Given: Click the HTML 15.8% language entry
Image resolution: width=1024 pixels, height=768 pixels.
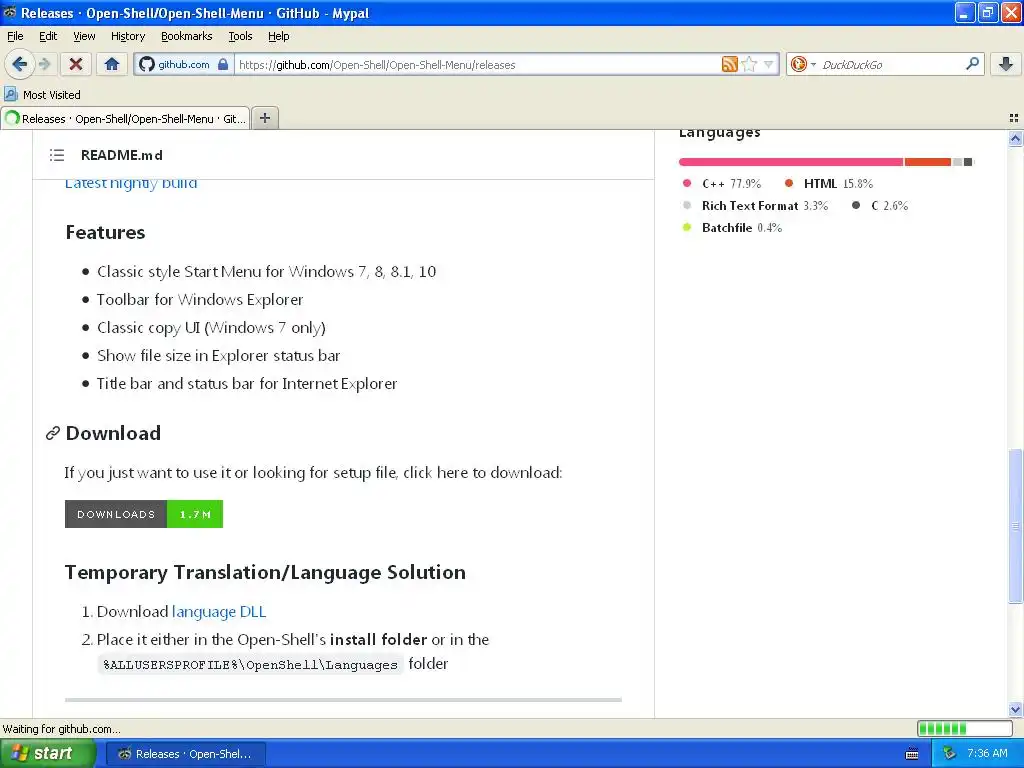Looking at the screenshot, I should click(x=829, y=184).
